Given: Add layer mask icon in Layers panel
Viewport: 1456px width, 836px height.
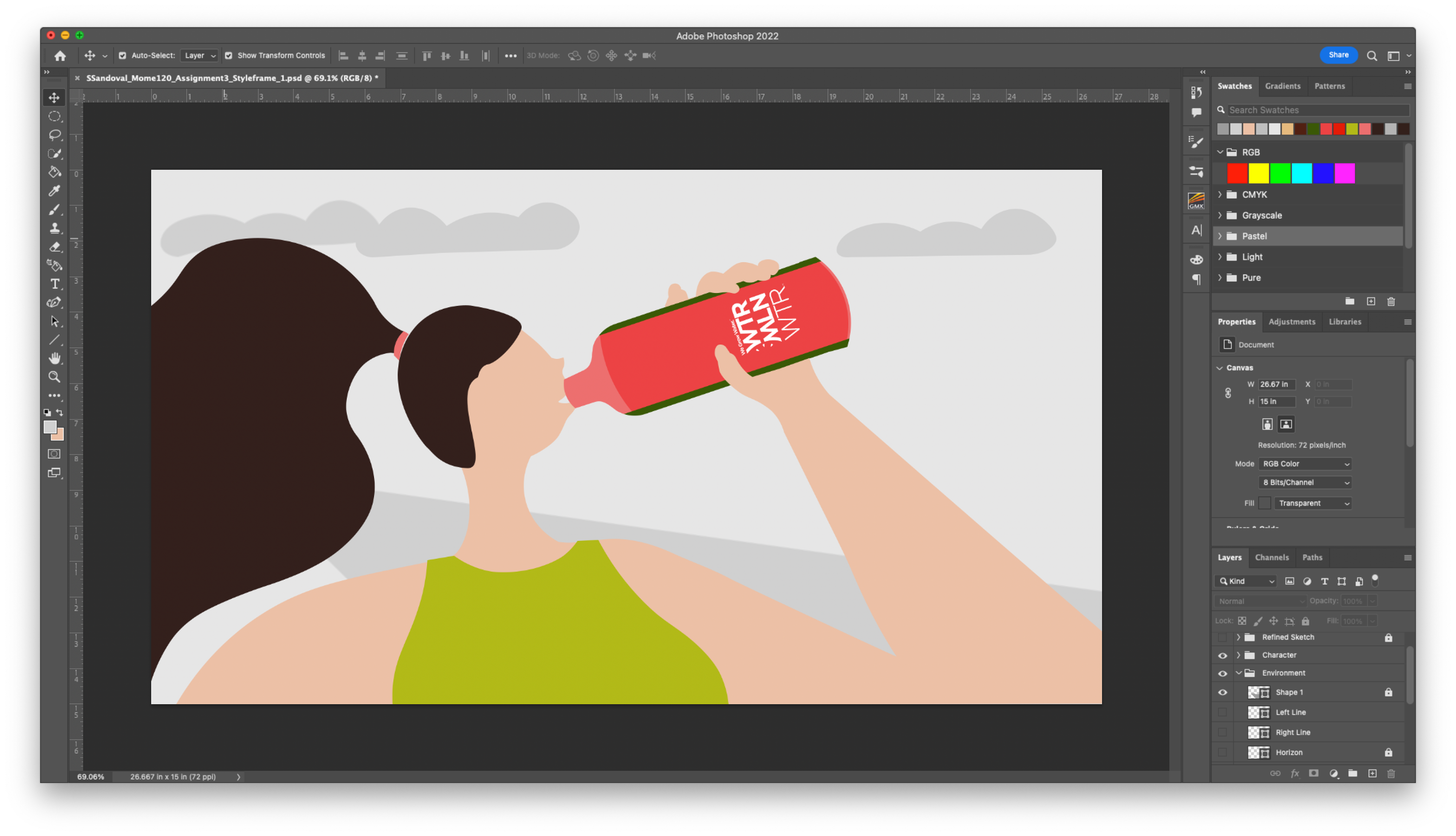Looking at the screenshot, I should [1313, 773].
